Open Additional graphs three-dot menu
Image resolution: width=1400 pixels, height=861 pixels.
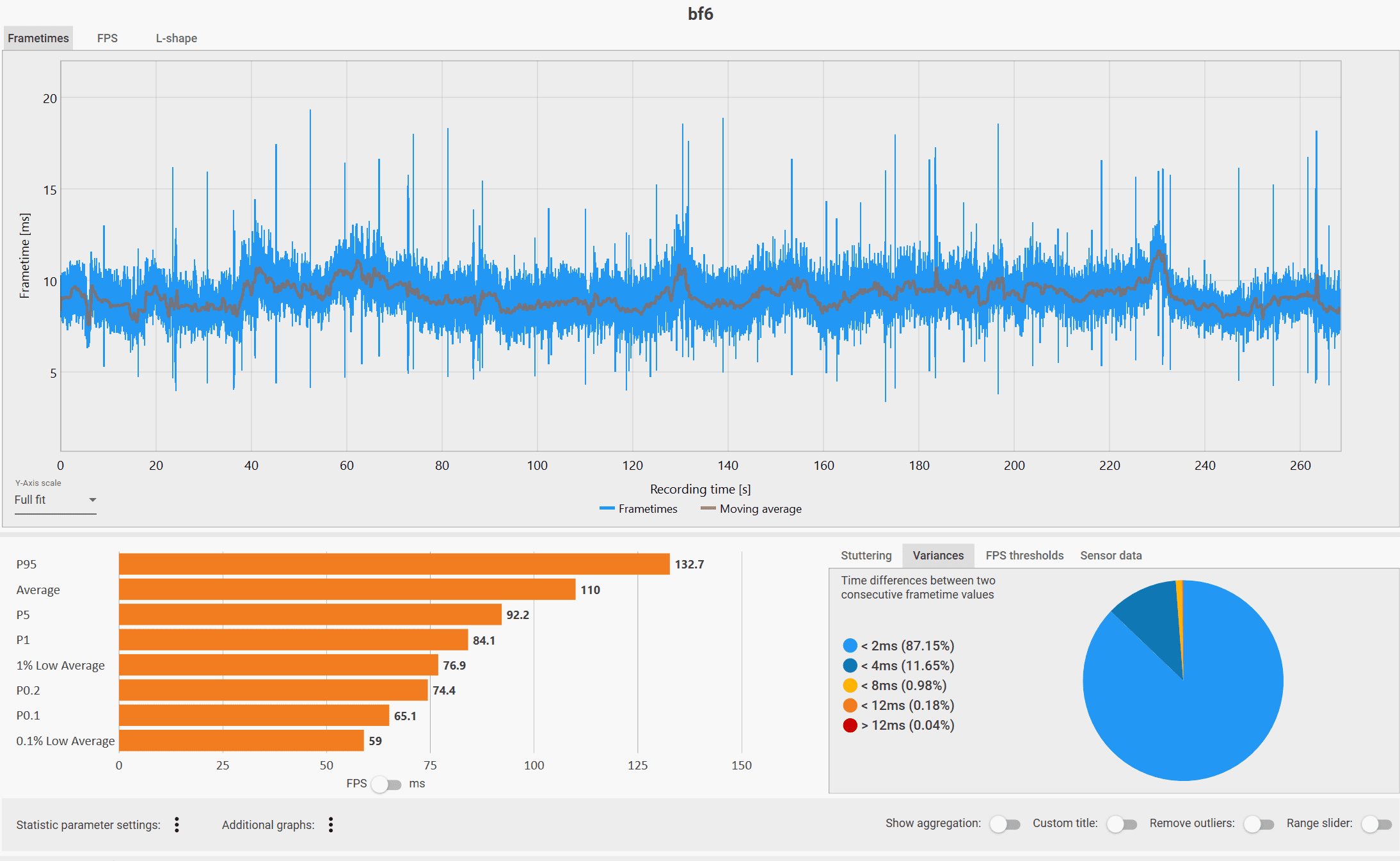tap(331, 825)
